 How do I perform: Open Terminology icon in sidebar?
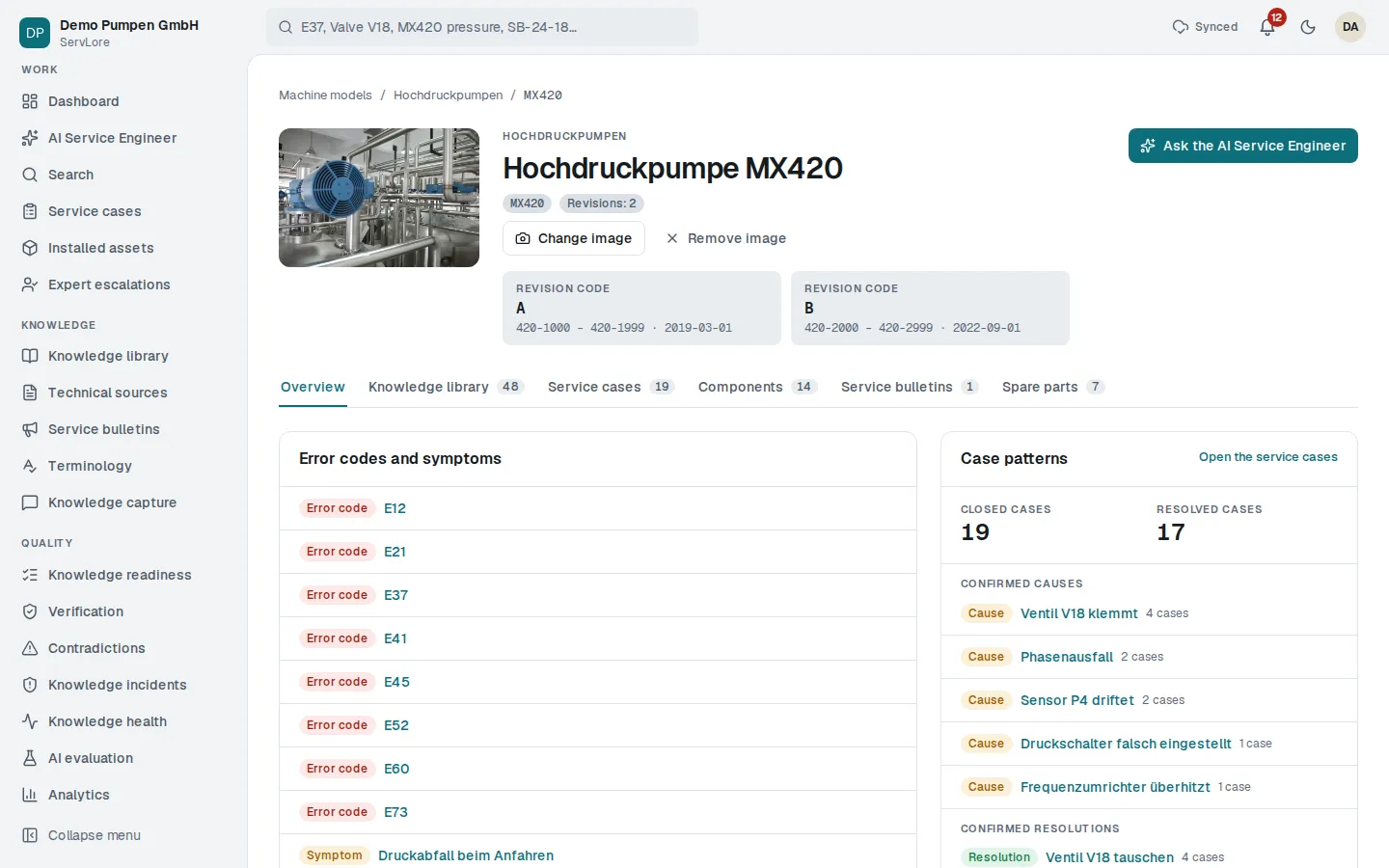pos(30,466)
